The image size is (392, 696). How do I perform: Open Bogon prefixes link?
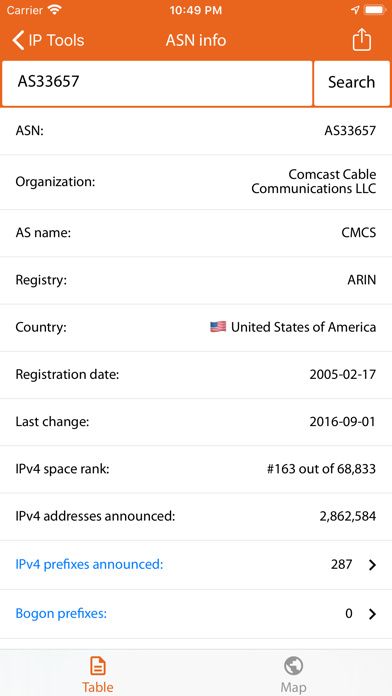click(61, 614)
